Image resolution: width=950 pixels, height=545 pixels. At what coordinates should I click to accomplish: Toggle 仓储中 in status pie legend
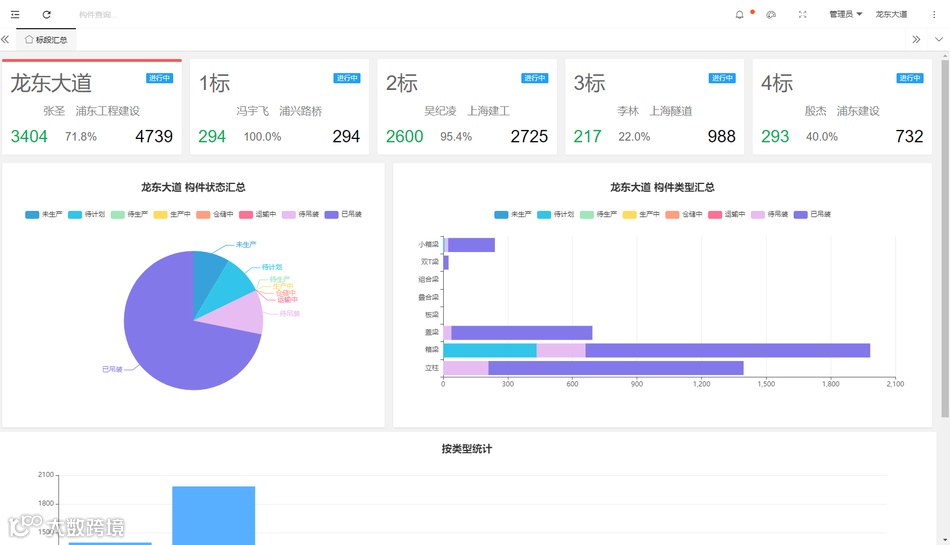click(215, 214)
